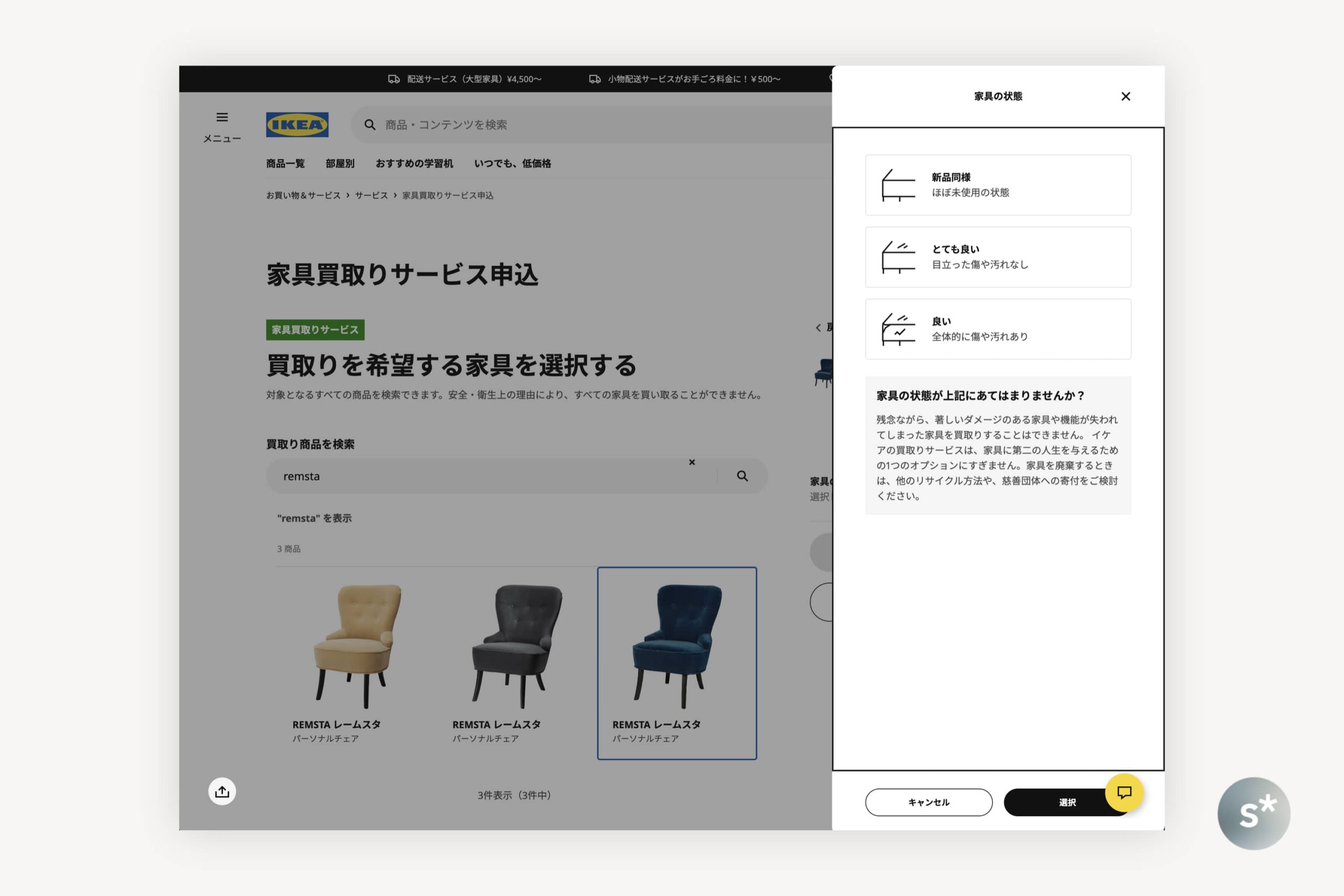Image resolution: width=1344 pixels, height=896 pixels.
Task: Select the 新品同様 condition option
Action: click(x=997, y=185)
